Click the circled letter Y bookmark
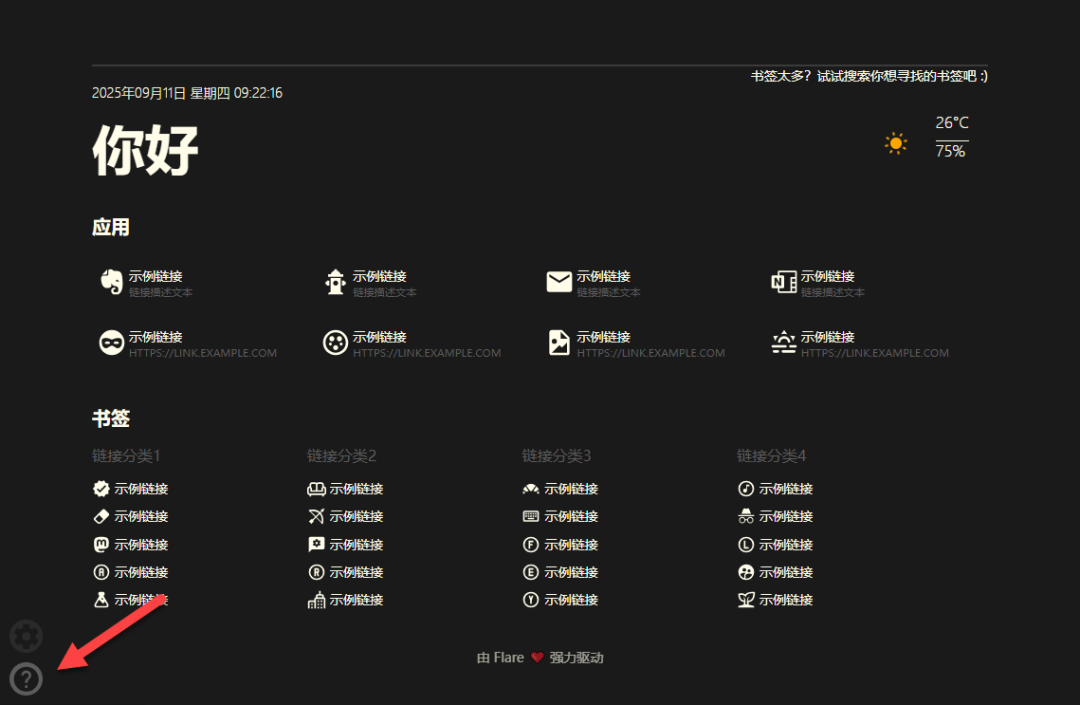This screenshot has width=1080, height=705. (x=561, y=600)
